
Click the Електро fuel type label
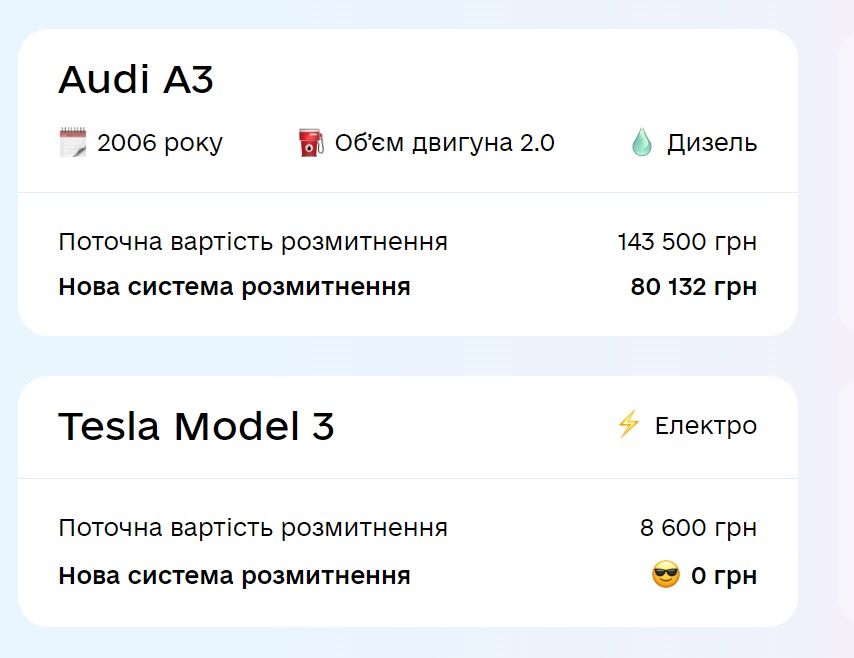click(706, 425)
